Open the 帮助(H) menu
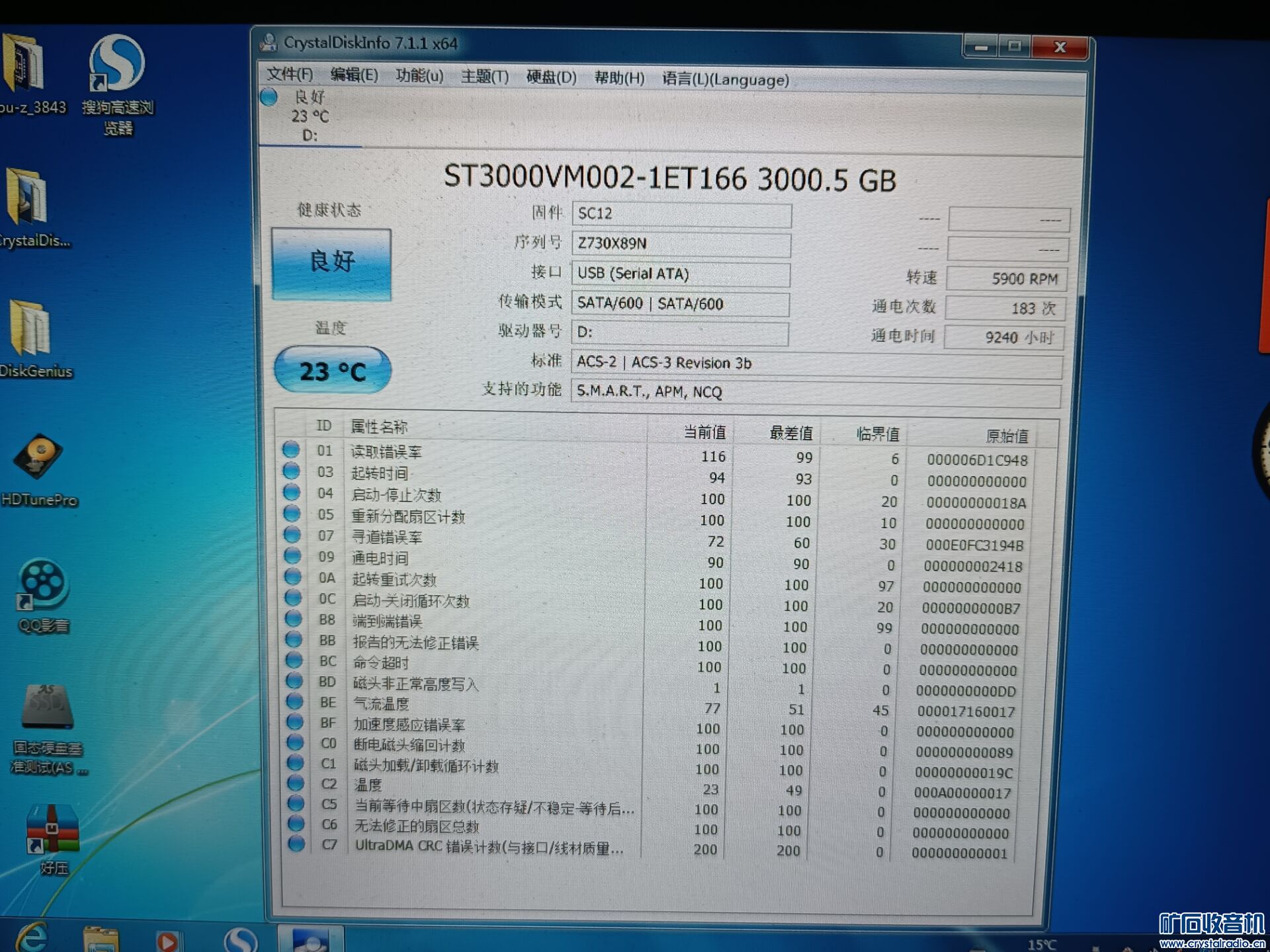 pos(619,78)
